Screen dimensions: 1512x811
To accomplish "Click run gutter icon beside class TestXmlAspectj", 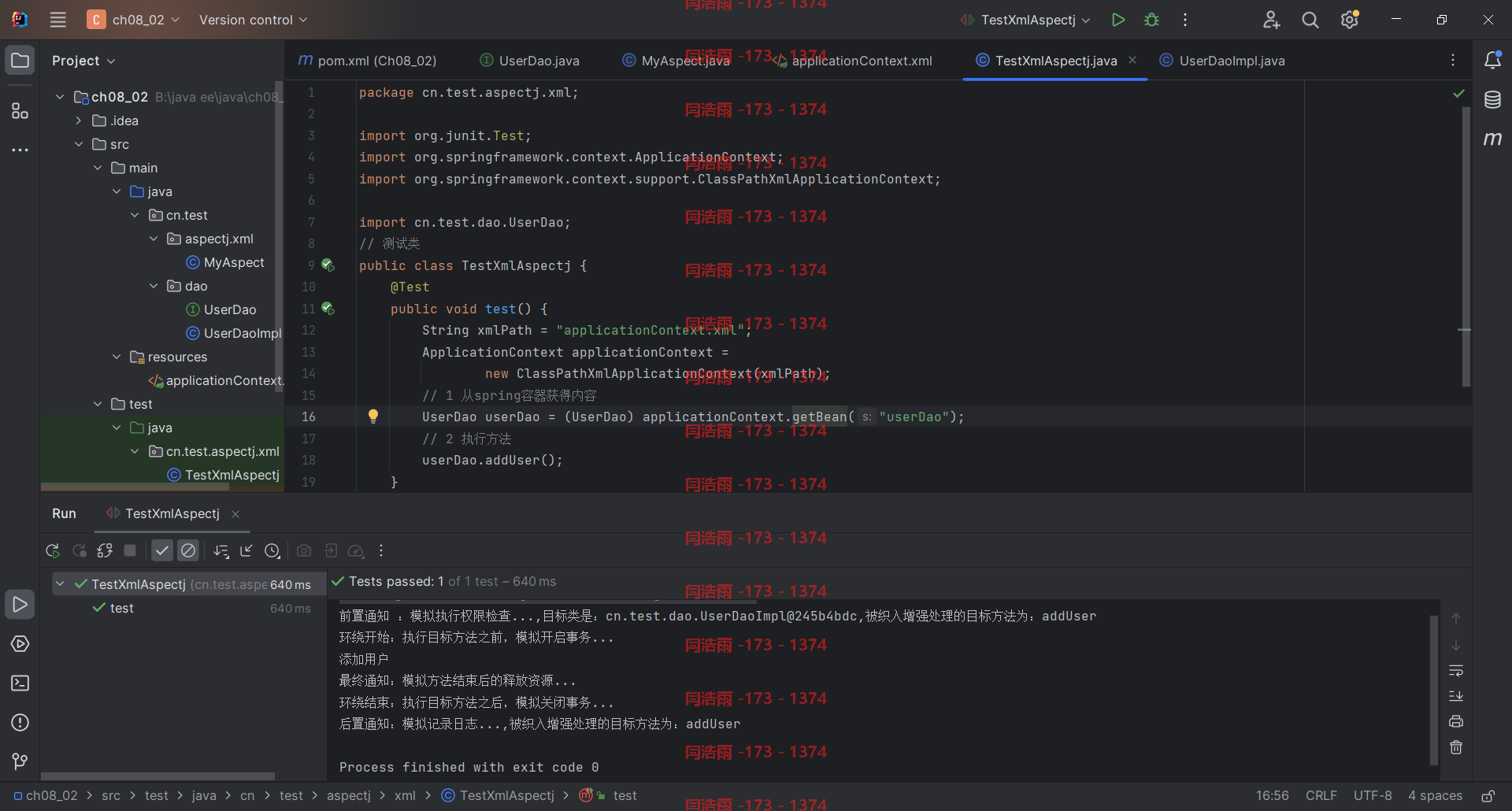I will (x=328, y=265).
